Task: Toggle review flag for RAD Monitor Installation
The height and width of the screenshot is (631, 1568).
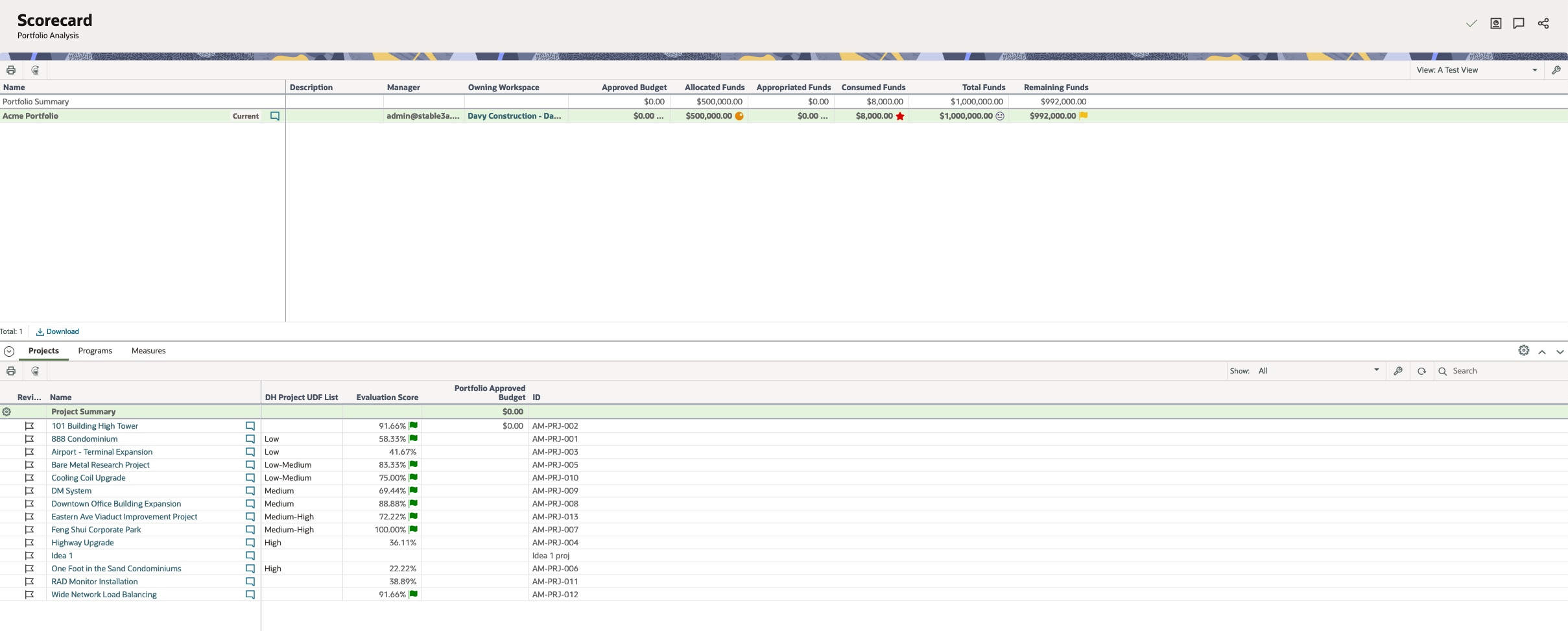Action: click(29, 582)
